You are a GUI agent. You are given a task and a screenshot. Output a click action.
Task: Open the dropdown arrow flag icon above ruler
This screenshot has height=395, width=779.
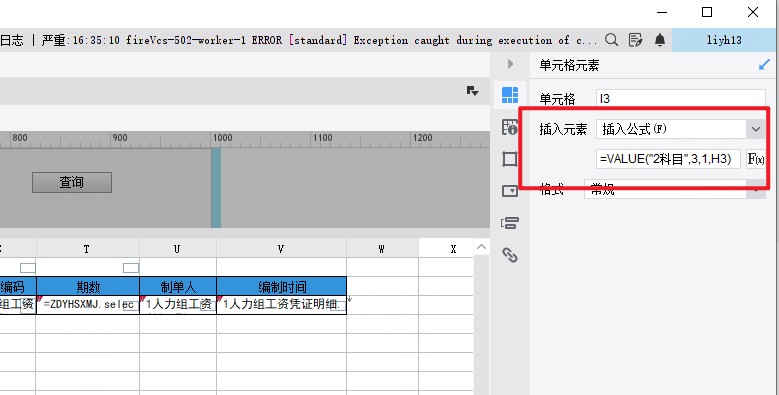tap(472, 90)
